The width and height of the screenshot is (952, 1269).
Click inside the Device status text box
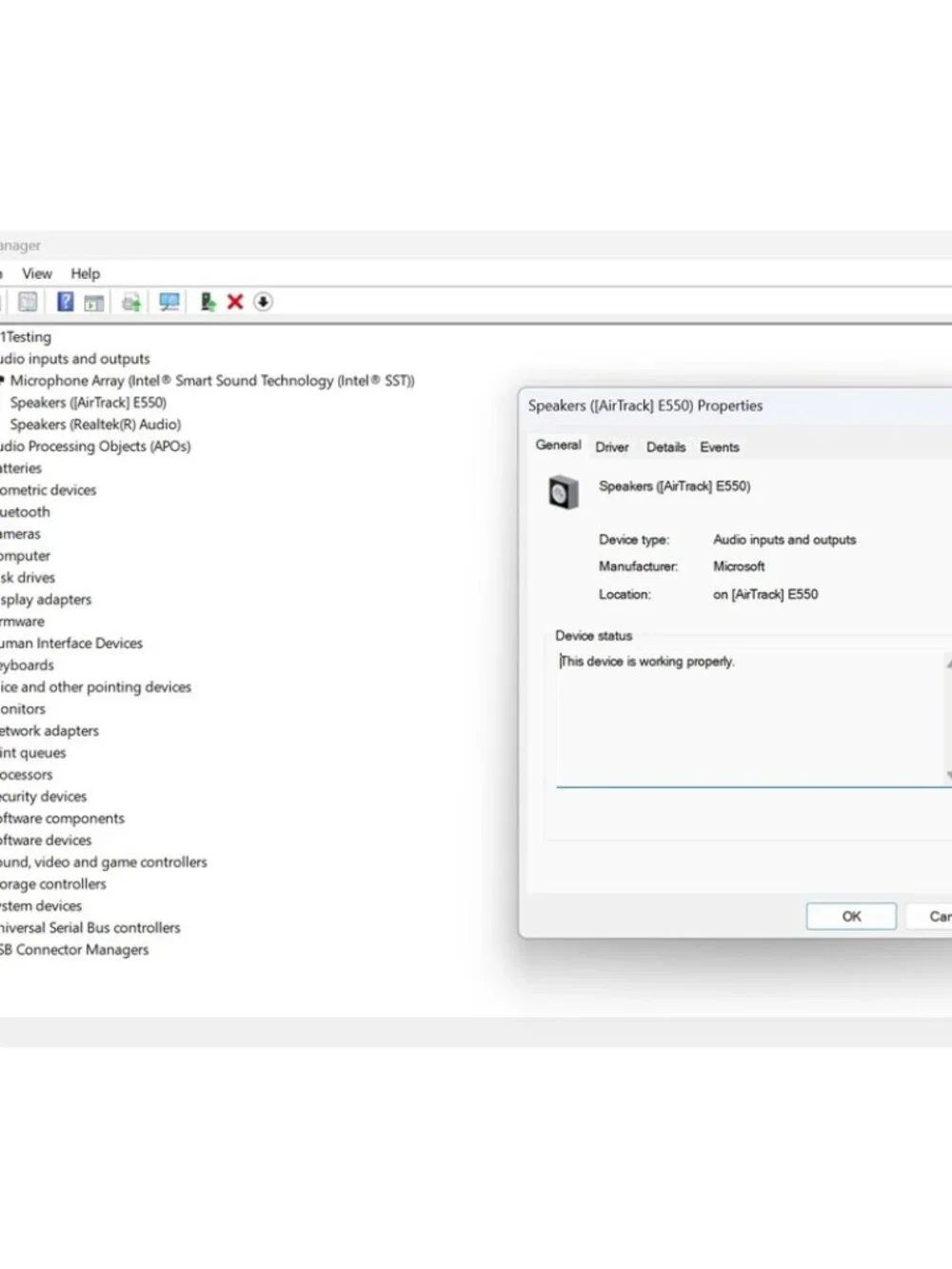tap(750, 719)
